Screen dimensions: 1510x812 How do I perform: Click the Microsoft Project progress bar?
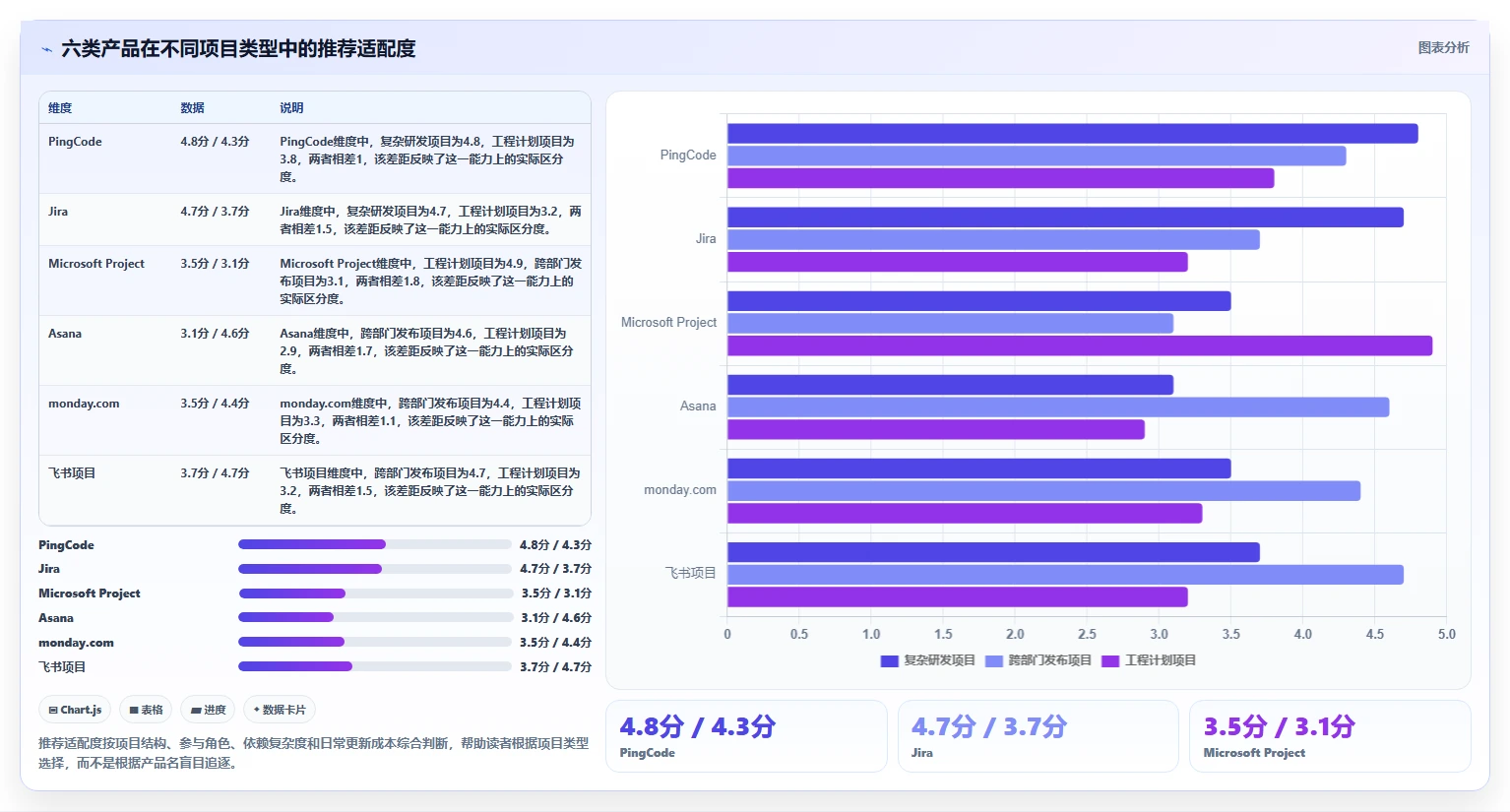(376, 593)
